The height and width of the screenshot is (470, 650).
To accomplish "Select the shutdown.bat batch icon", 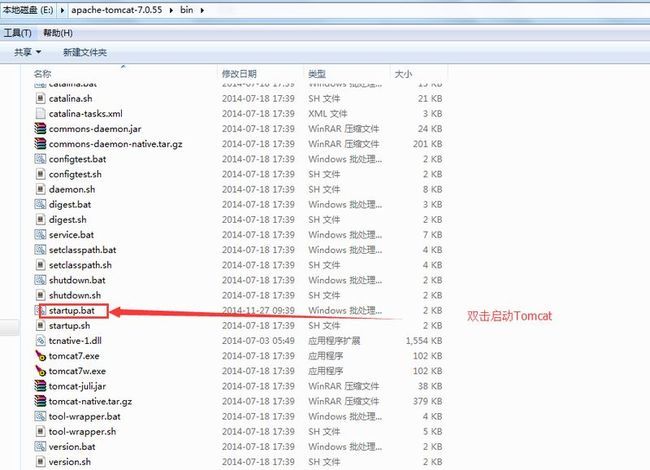I will (40, 280).
